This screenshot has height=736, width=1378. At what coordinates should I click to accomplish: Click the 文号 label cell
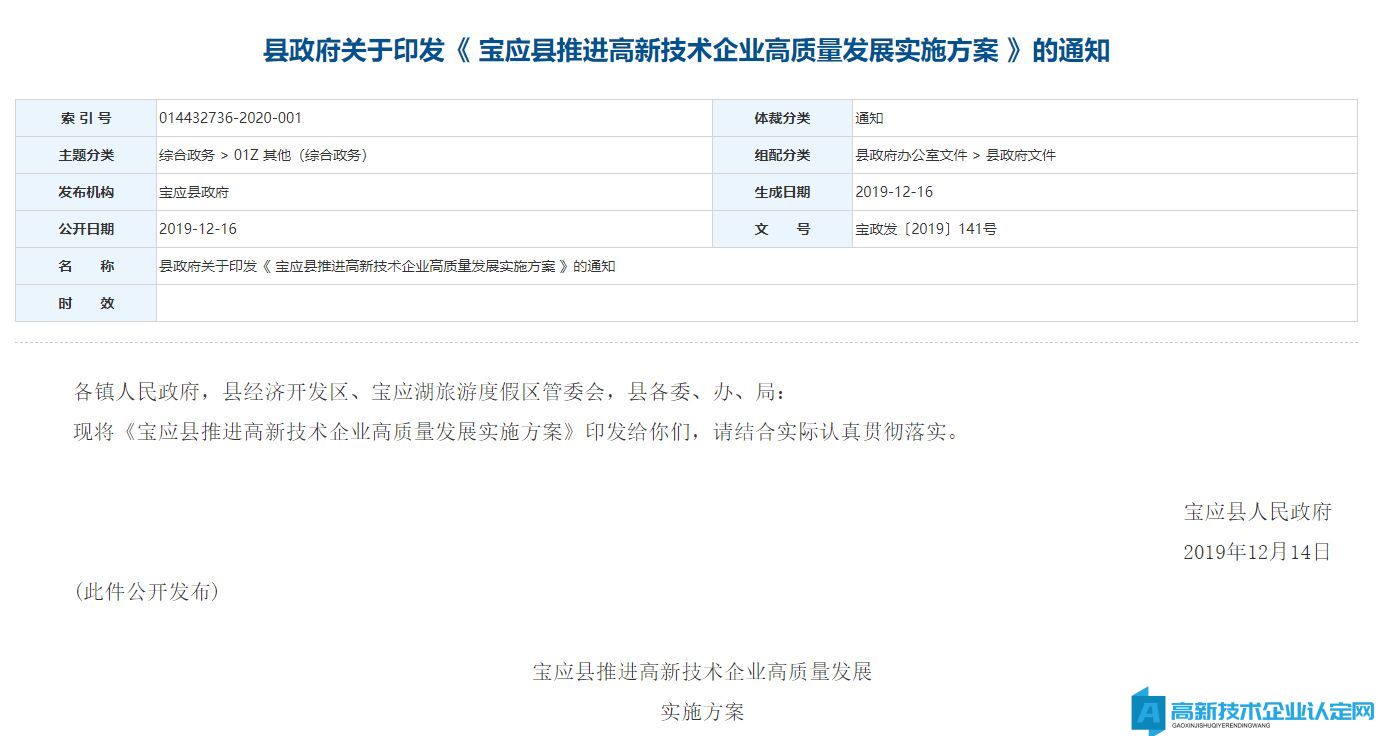pyautogui.click(x=782, y=229)
